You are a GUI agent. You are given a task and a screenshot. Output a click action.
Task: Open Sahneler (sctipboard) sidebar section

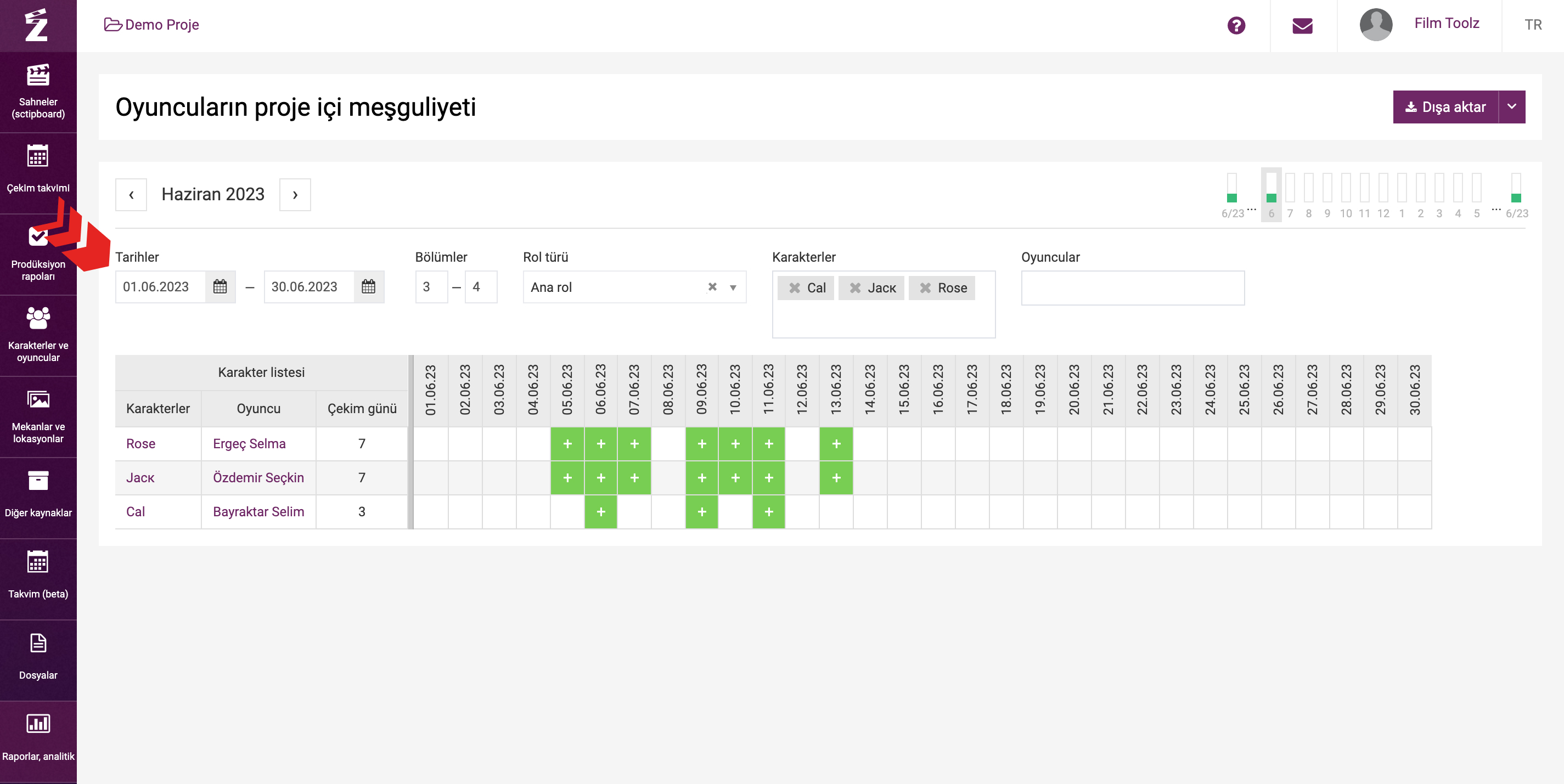tap(38, 92)
